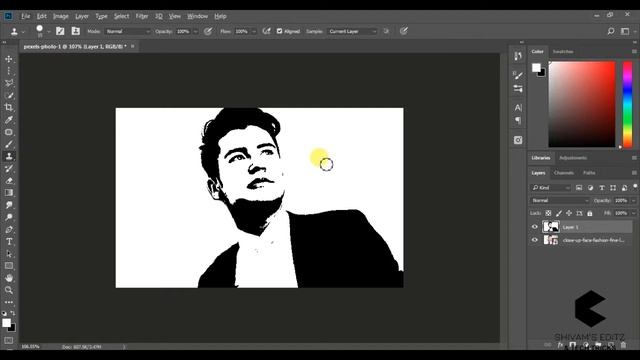Hide Layer 1 with its eye icon
This screenshot has width=640, height=360.
pos(535,227)
